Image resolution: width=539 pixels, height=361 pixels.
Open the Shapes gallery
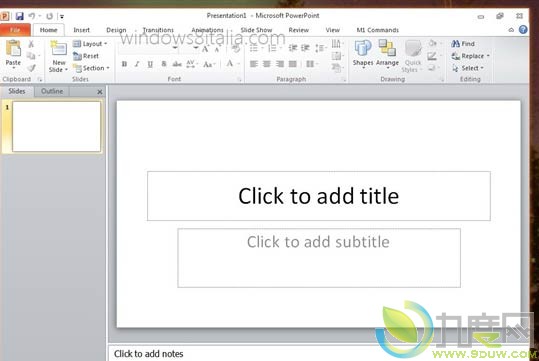[363, 53]
